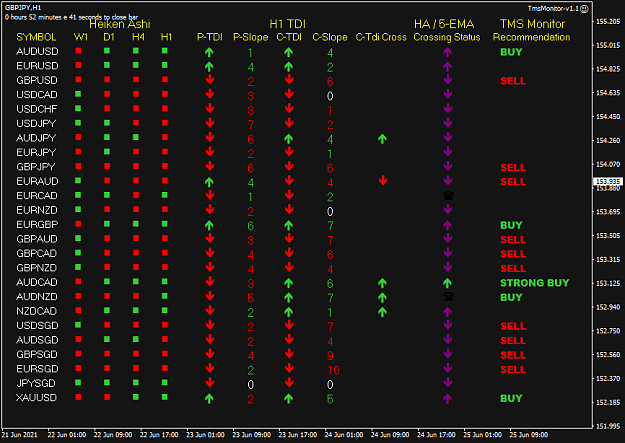Click the TMS Monitor heading

[532, 24]
